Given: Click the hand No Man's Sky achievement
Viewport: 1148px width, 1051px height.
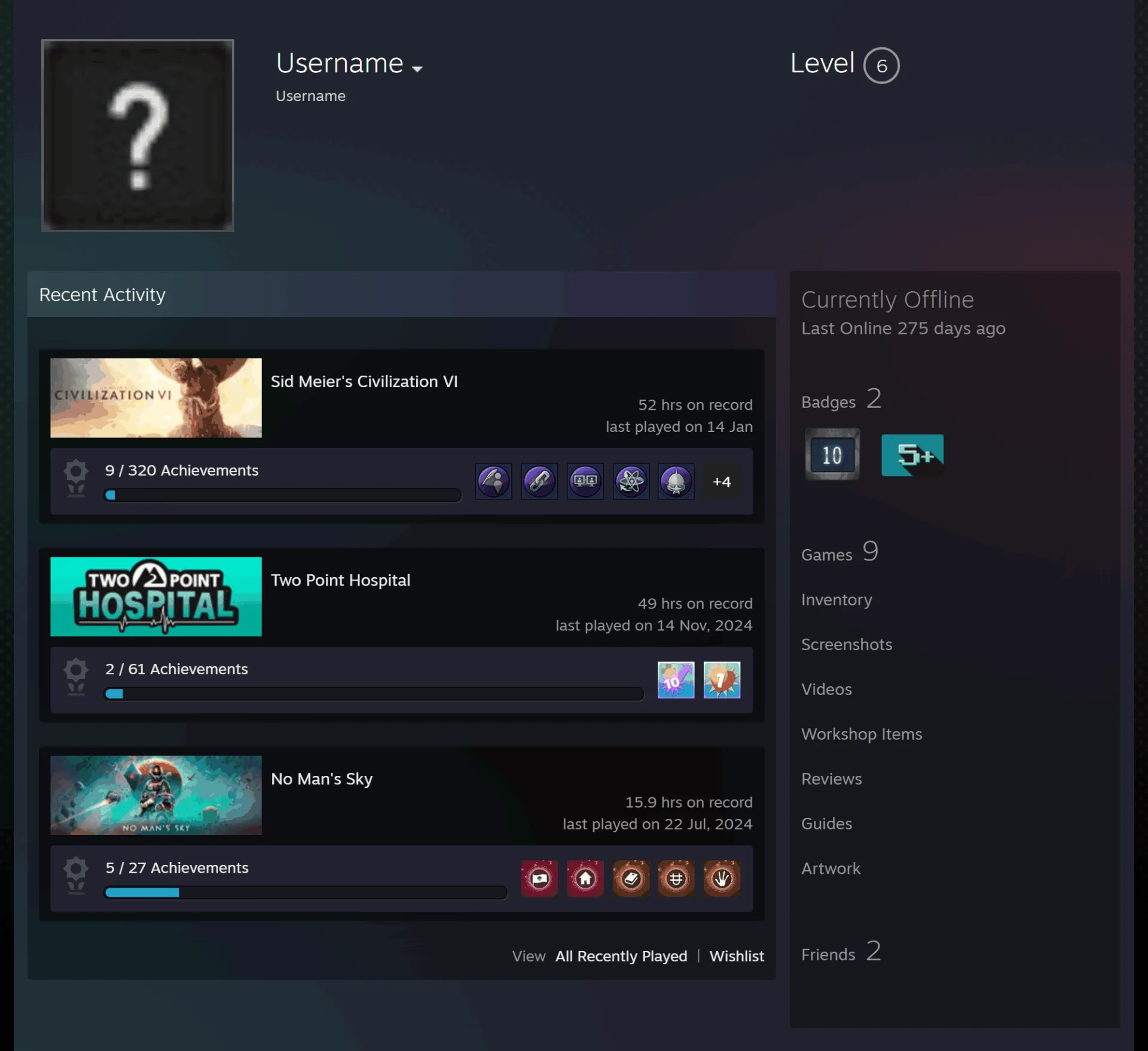Looking at the screenshot, I should pos(722,878).
